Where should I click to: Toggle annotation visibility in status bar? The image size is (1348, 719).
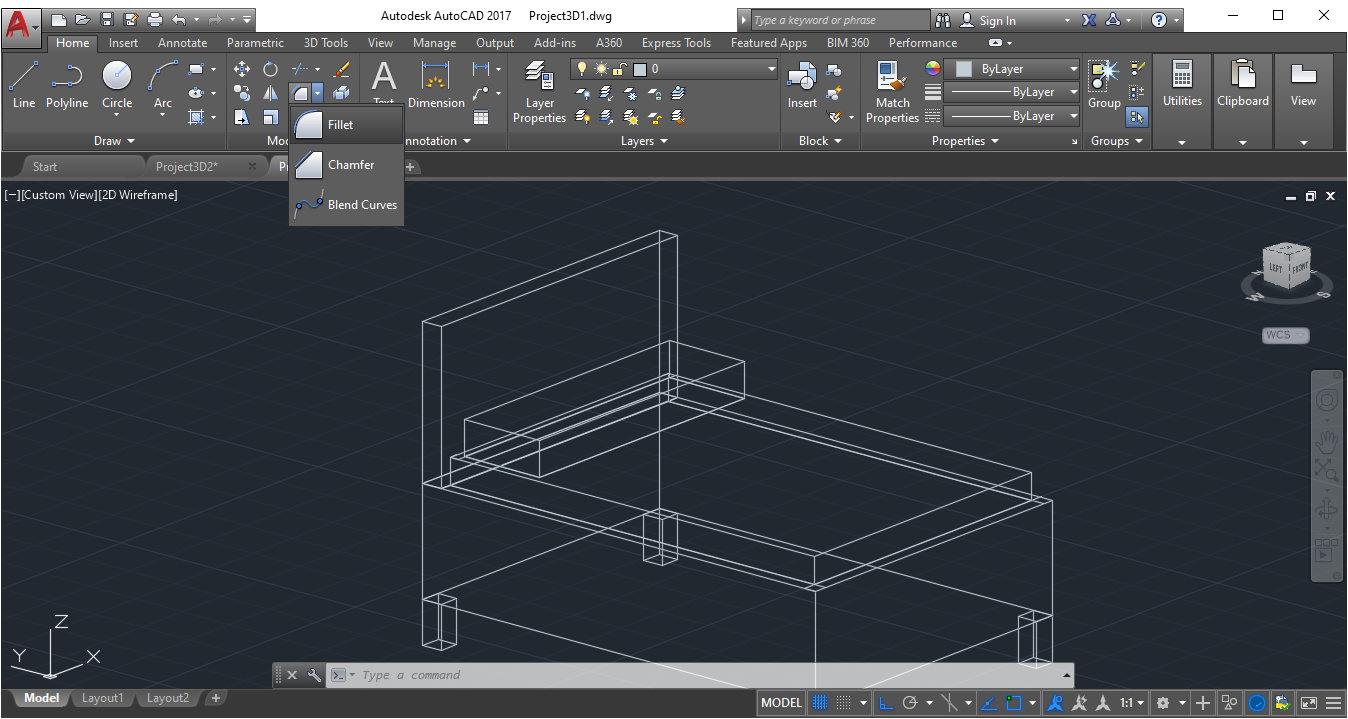[1055, 703]
